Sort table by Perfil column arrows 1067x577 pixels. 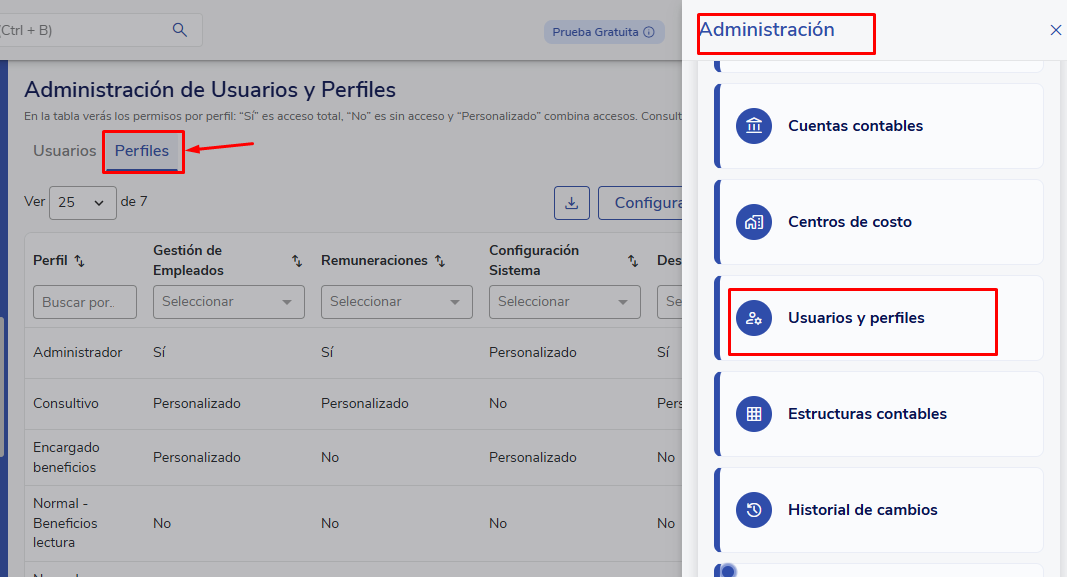pyautogui.click(x=80, y=261)
